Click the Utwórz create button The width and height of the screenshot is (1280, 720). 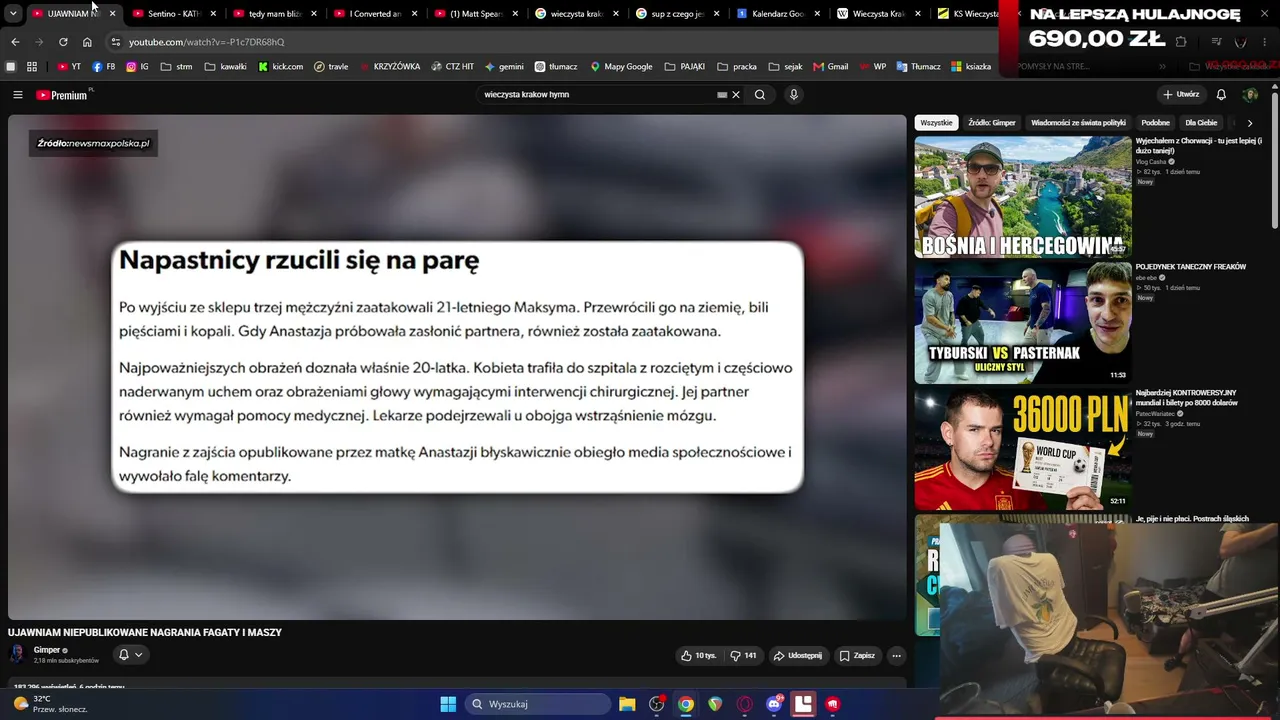[x=1181, y=95]
